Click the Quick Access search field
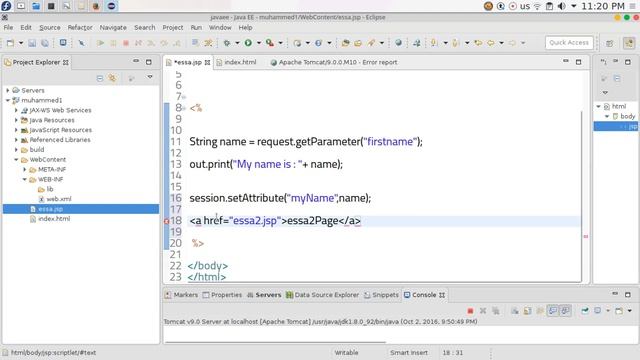The height and width of the screenshot is (360, 640). [x=569, y=42]
